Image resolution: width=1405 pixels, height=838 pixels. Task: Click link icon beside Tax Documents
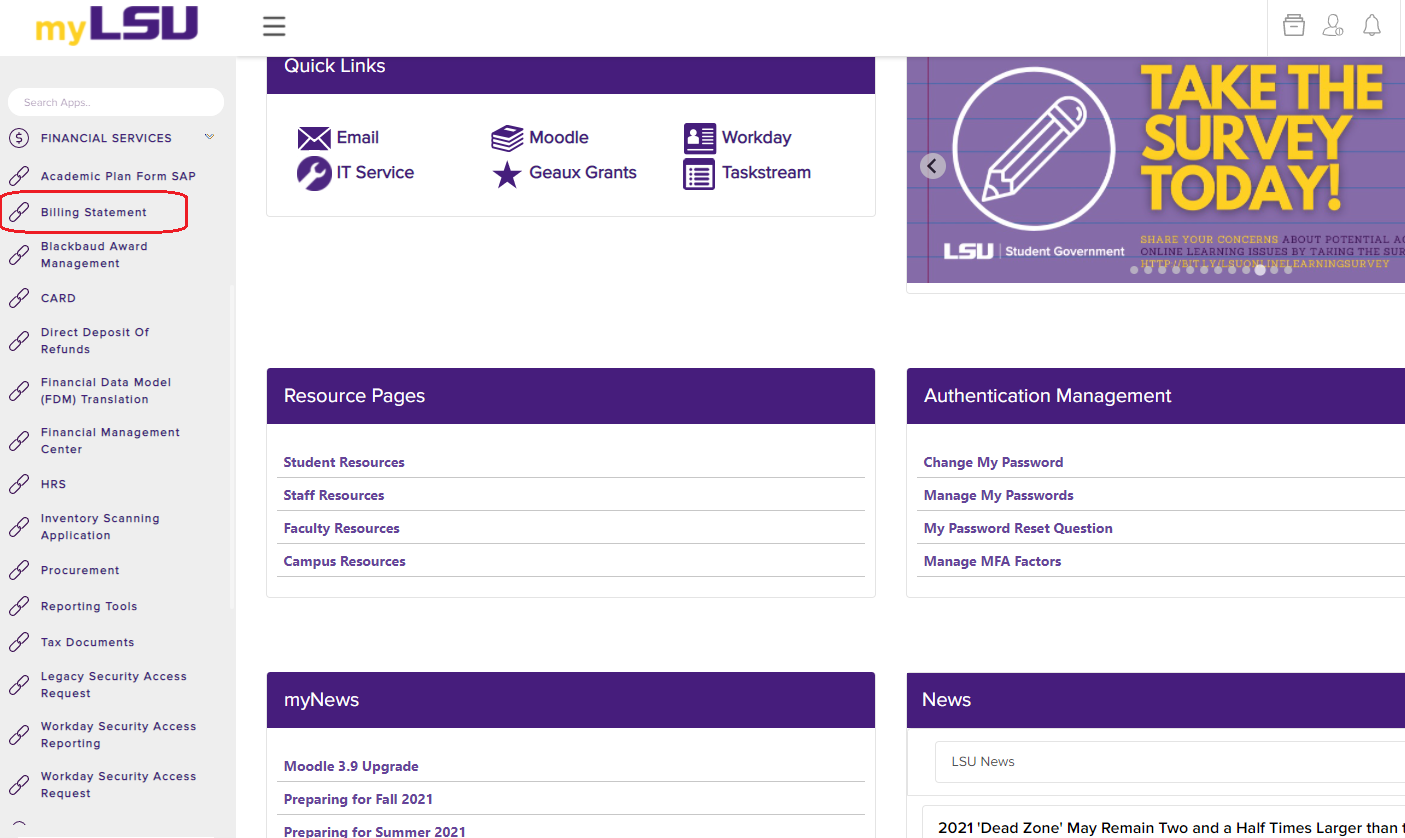pyautogui.click(x=18, y=642)
